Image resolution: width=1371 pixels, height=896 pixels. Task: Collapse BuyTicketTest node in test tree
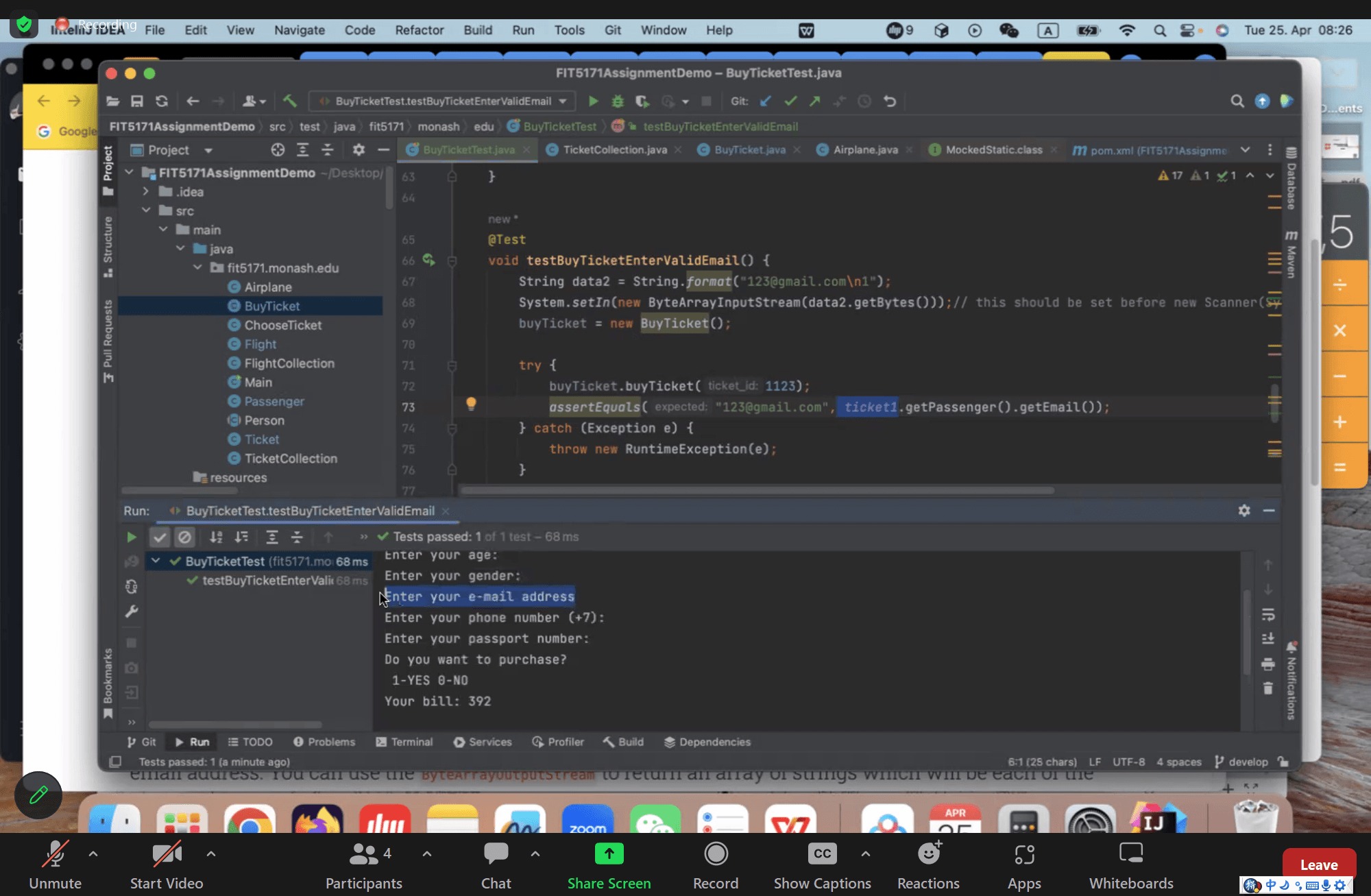156,561
